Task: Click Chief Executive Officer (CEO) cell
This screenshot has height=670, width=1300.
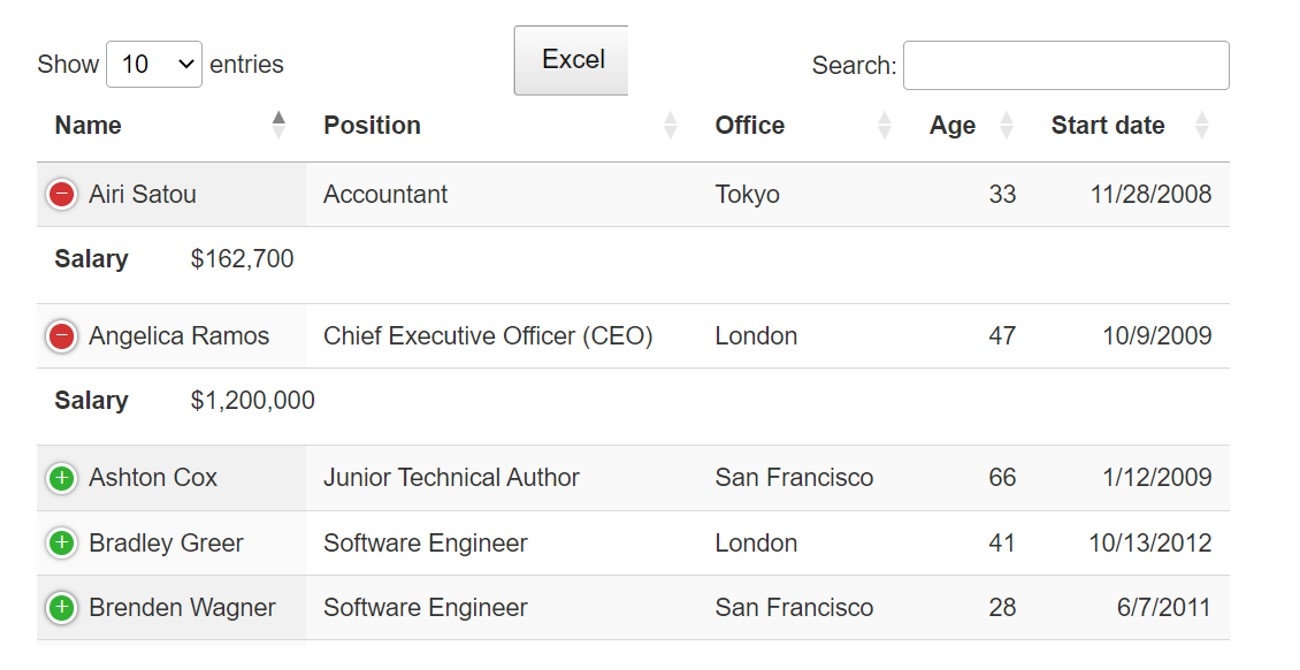Action: point(488,336)
